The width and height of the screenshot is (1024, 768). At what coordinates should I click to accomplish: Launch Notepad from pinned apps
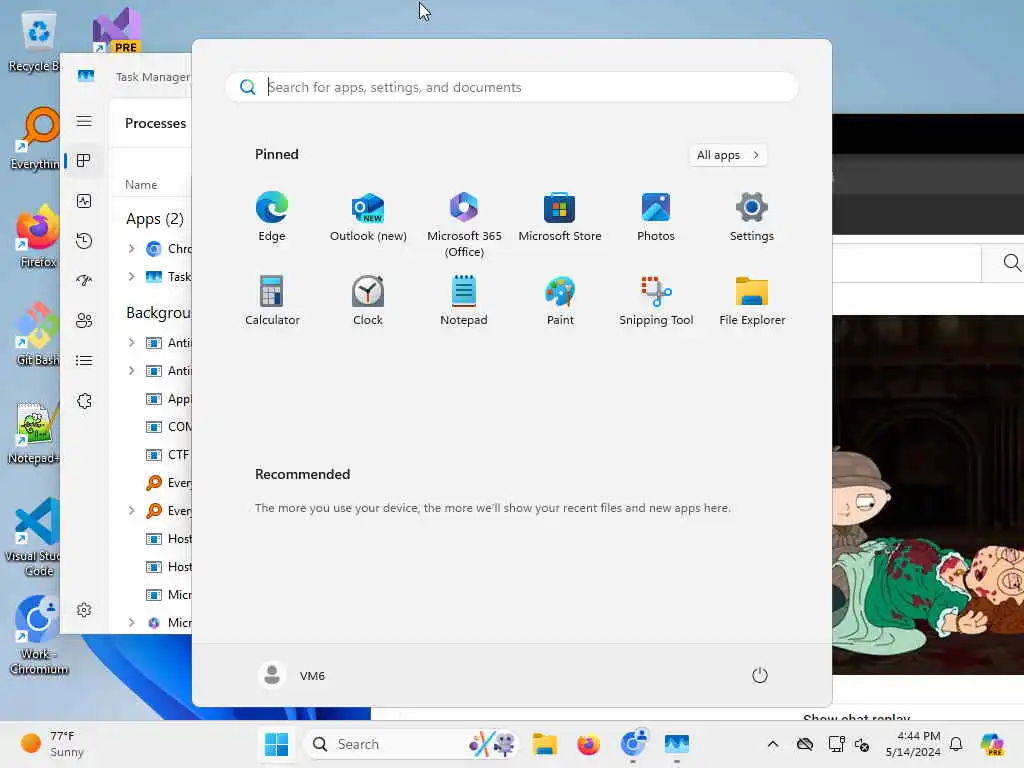pyautogui.click(x=464, y=300)
